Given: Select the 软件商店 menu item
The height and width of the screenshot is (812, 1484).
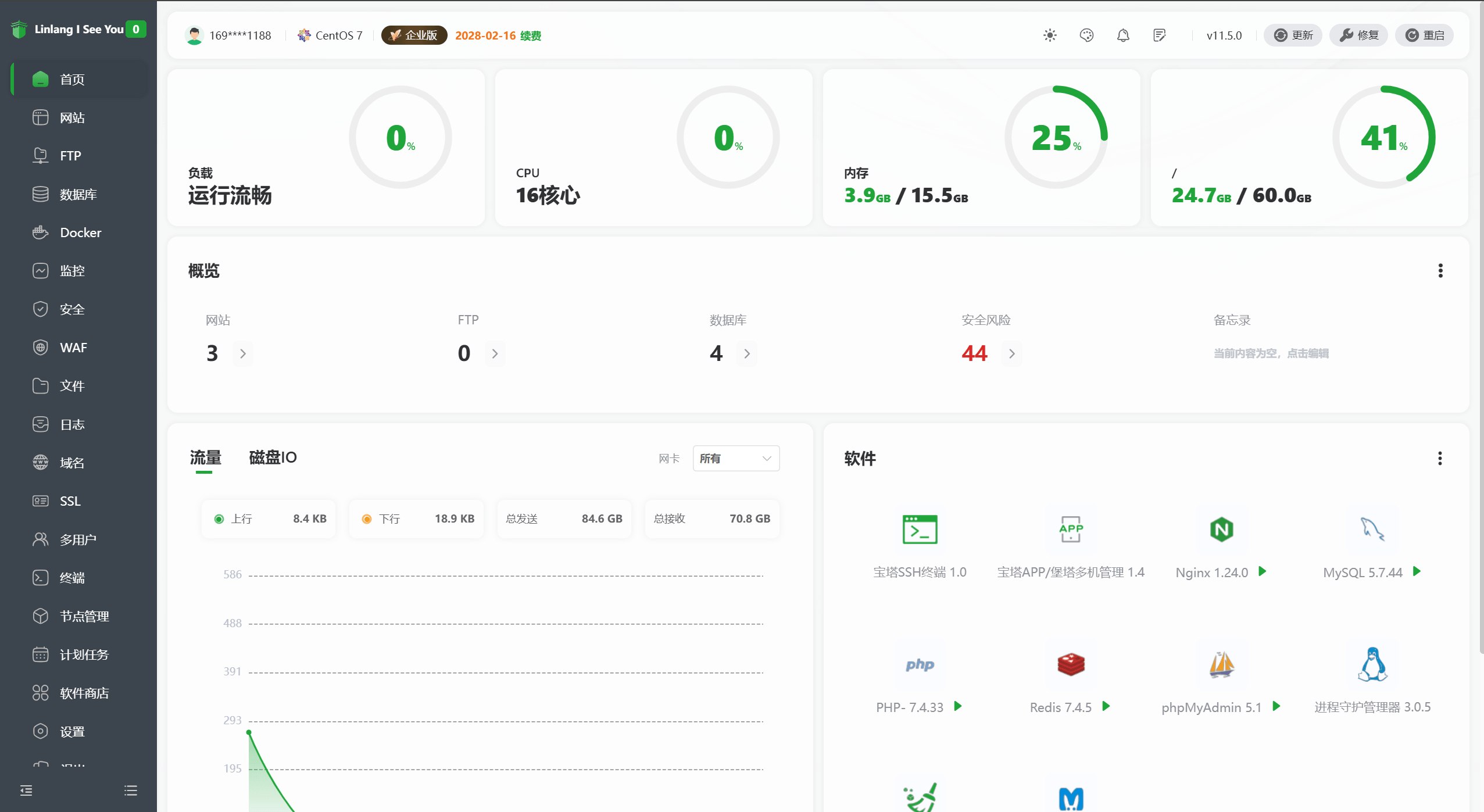Looking at the screenshot, I should coord(84,693).
